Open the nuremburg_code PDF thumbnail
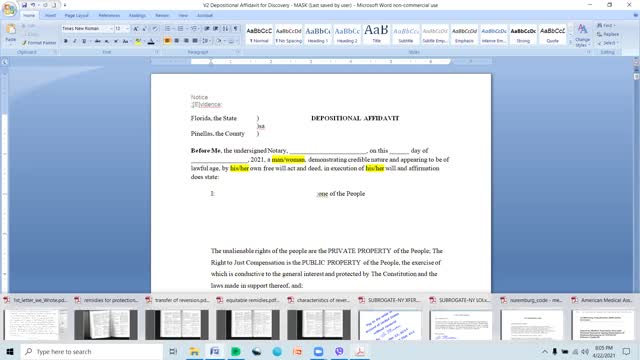Image resolution: width=640 pixels, height=360 pixels. click(532, 325)
